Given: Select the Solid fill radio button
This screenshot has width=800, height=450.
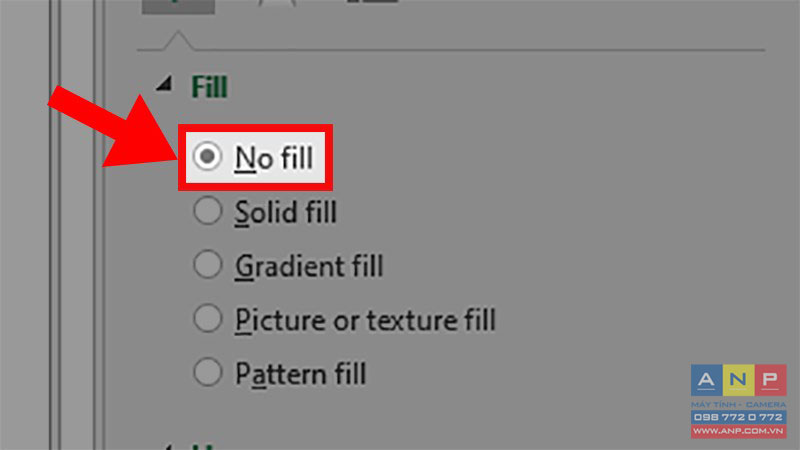Looking at the screenshot, I should point(207,210).
